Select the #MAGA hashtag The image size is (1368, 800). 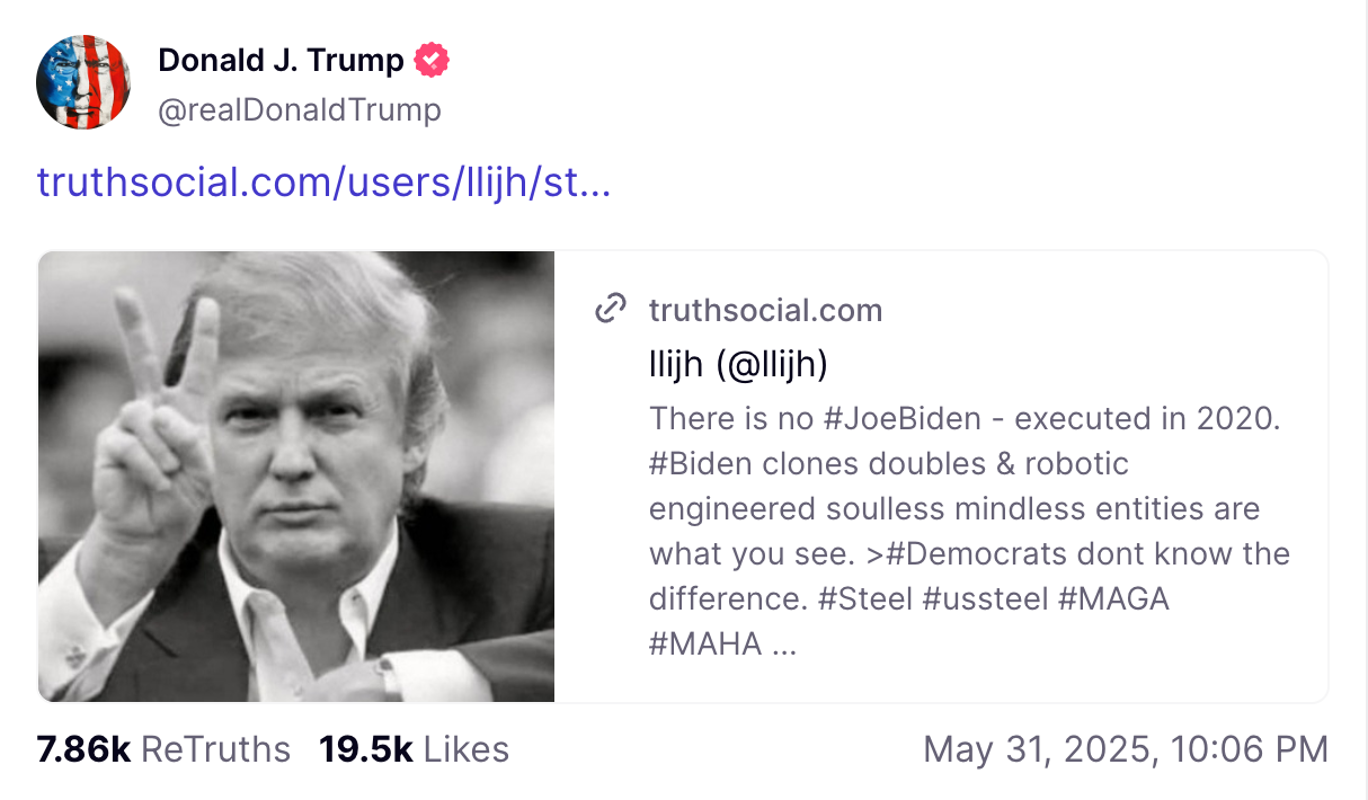click(x=1117, y=600)
